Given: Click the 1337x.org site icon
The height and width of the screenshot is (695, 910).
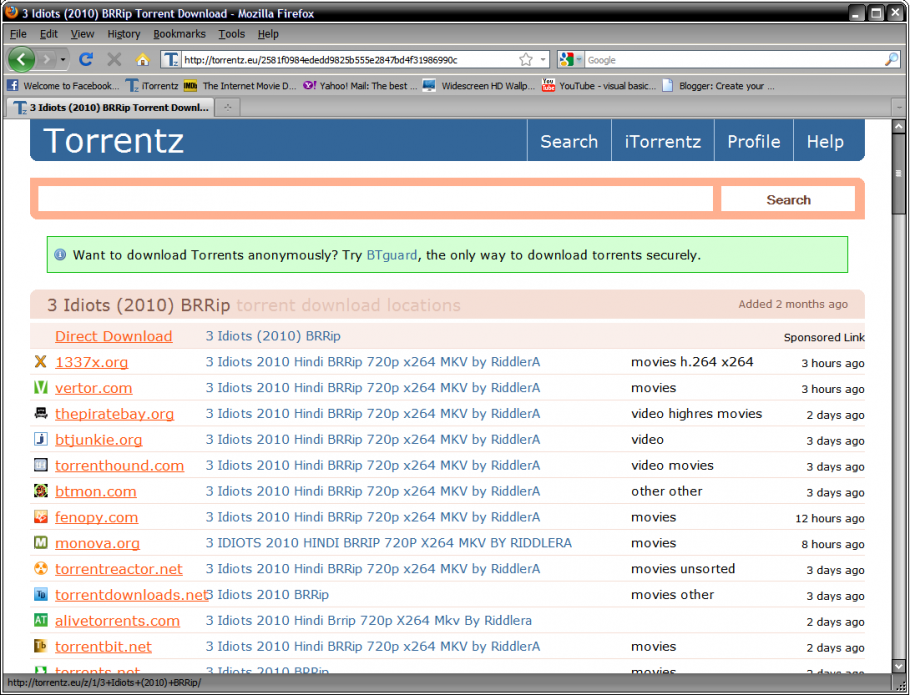Looking at the screenshot, I should click(41, 361).
